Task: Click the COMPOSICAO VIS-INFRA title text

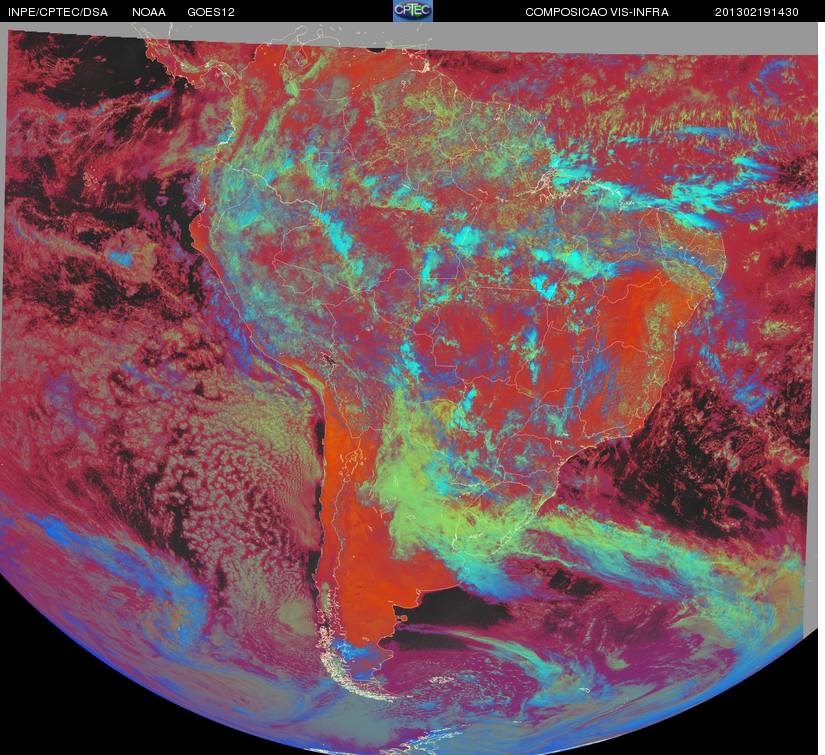Action: [x=597, y=12]
